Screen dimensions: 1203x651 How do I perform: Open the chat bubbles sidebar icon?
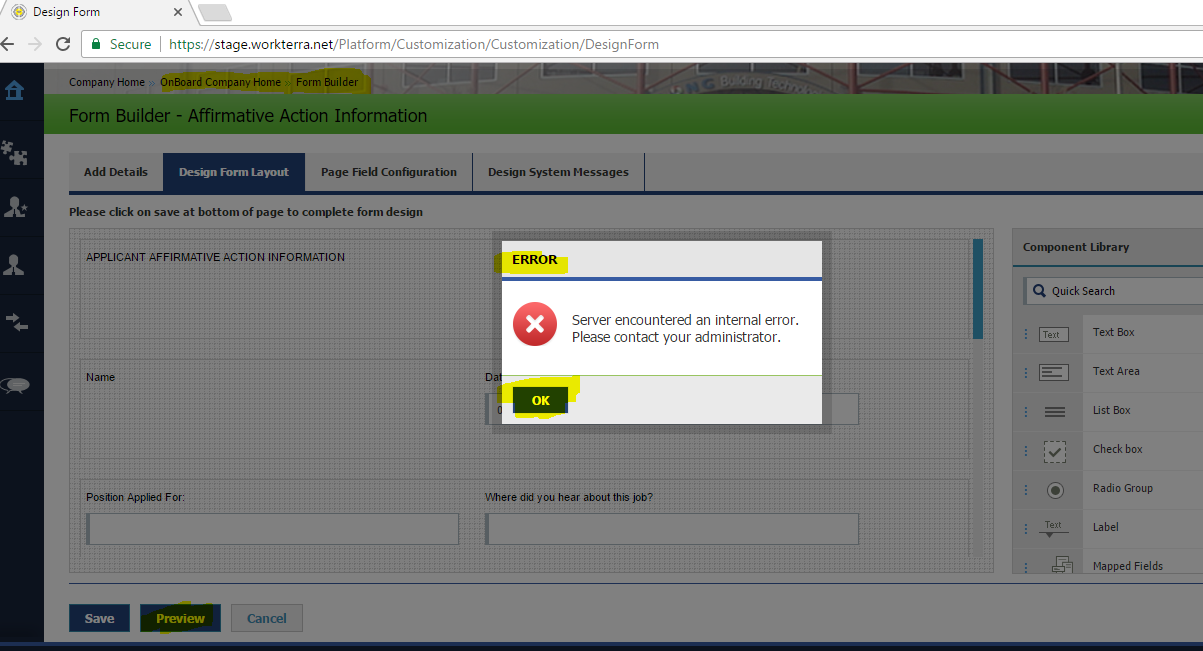(15, 386)
